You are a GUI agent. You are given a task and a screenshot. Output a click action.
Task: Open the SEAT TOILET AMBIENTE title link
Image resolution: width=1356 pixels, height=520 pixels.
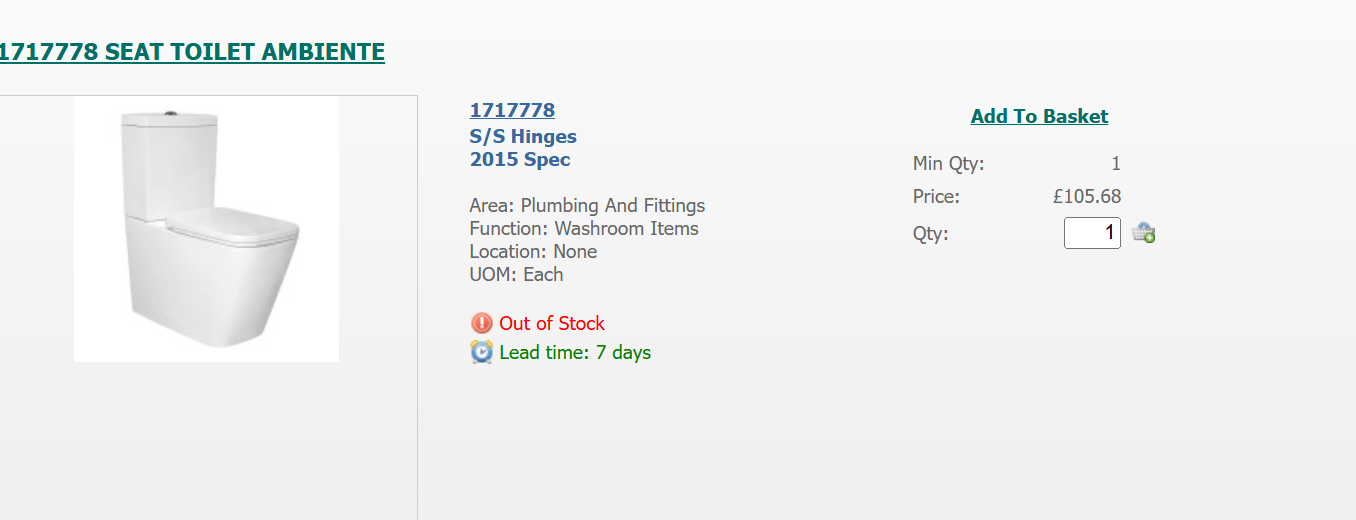(x=192, y=52)
